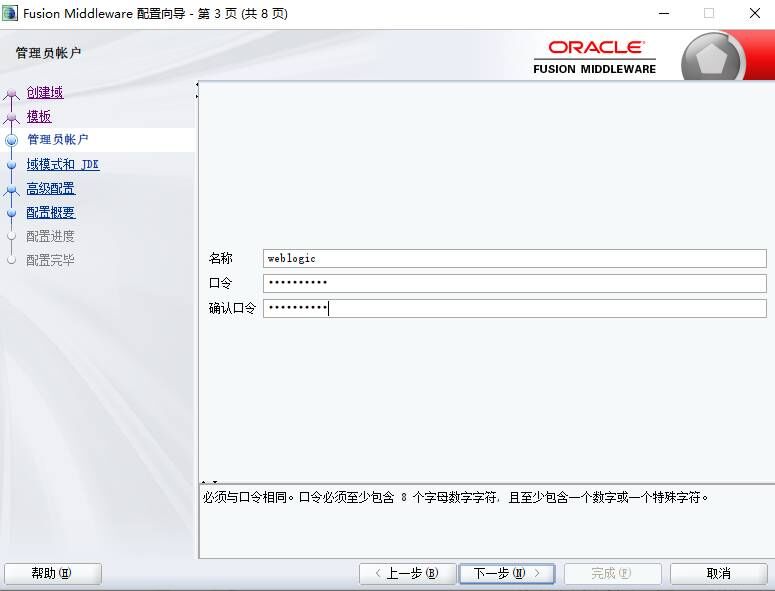Cancel the wizard with 取消 button
The width and height of the screenshot is (775, 591).
pos(719,573)
